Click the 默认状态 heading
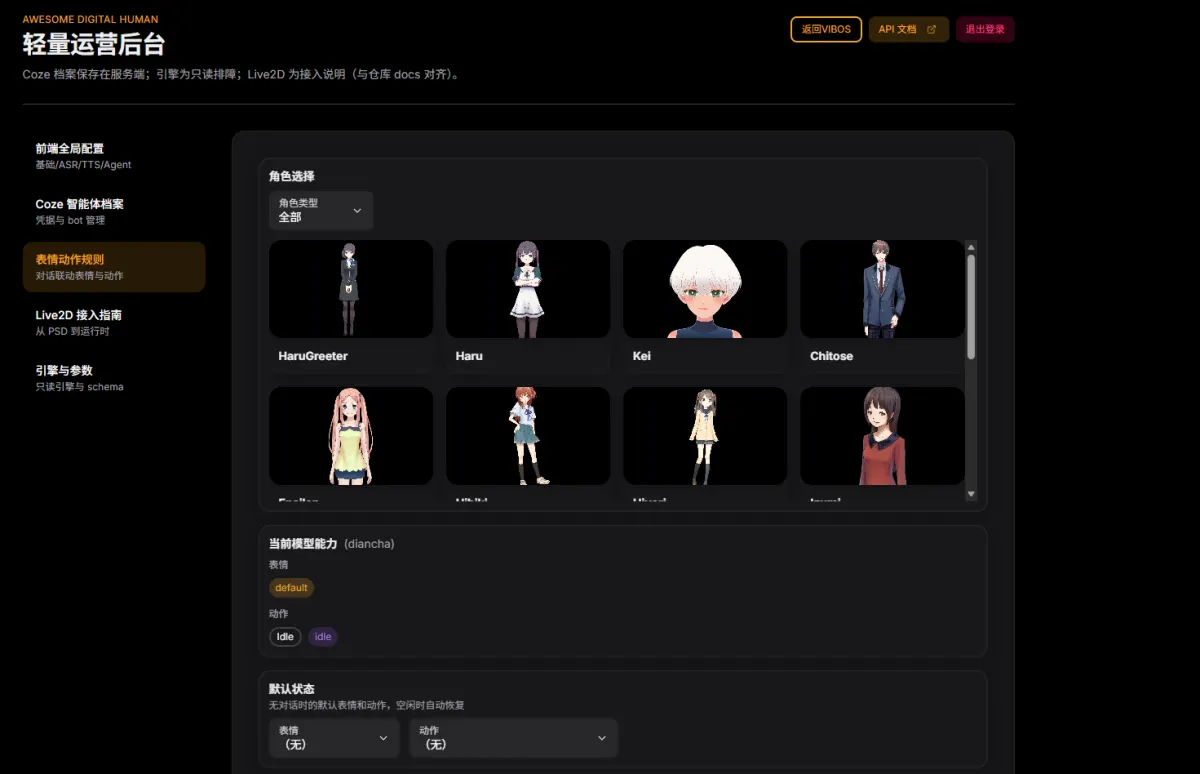1200x774 pixels. point(292,690)
